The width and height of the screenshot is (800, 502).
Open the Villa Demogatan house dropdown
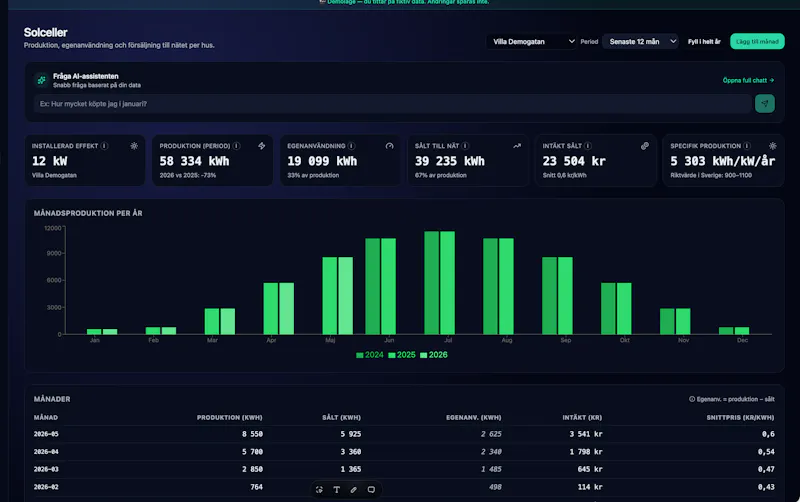pos(532,41)
